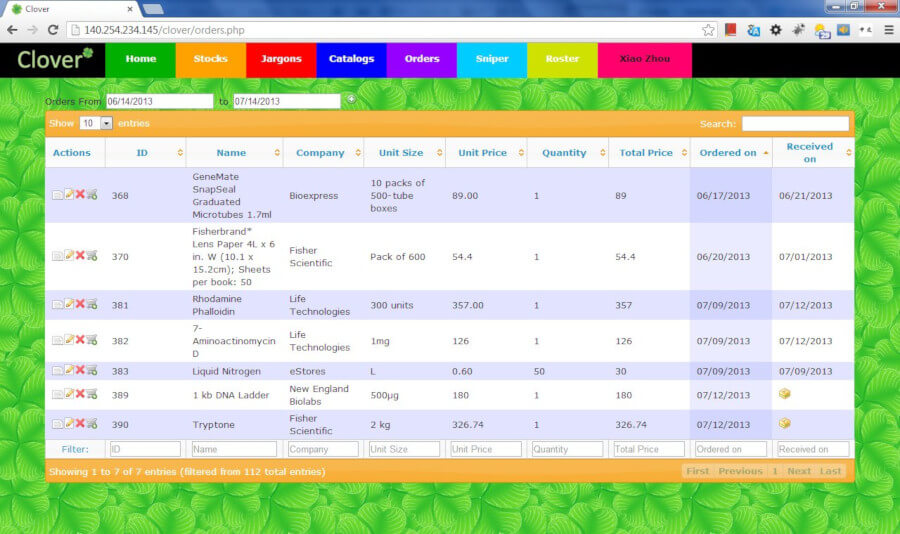
Task: Click the orders end date field
Action: [x=286, y=101]
